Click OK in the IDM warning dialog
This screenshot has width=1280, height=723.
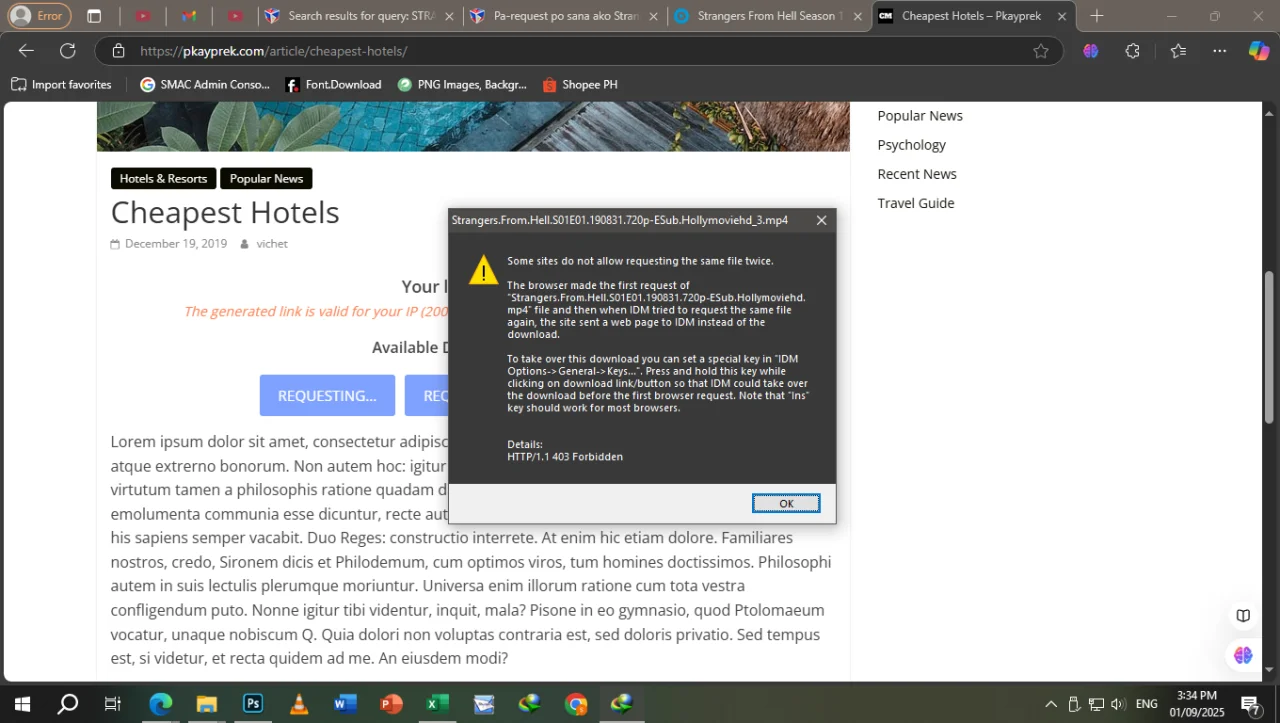click(x=786, y=503)
